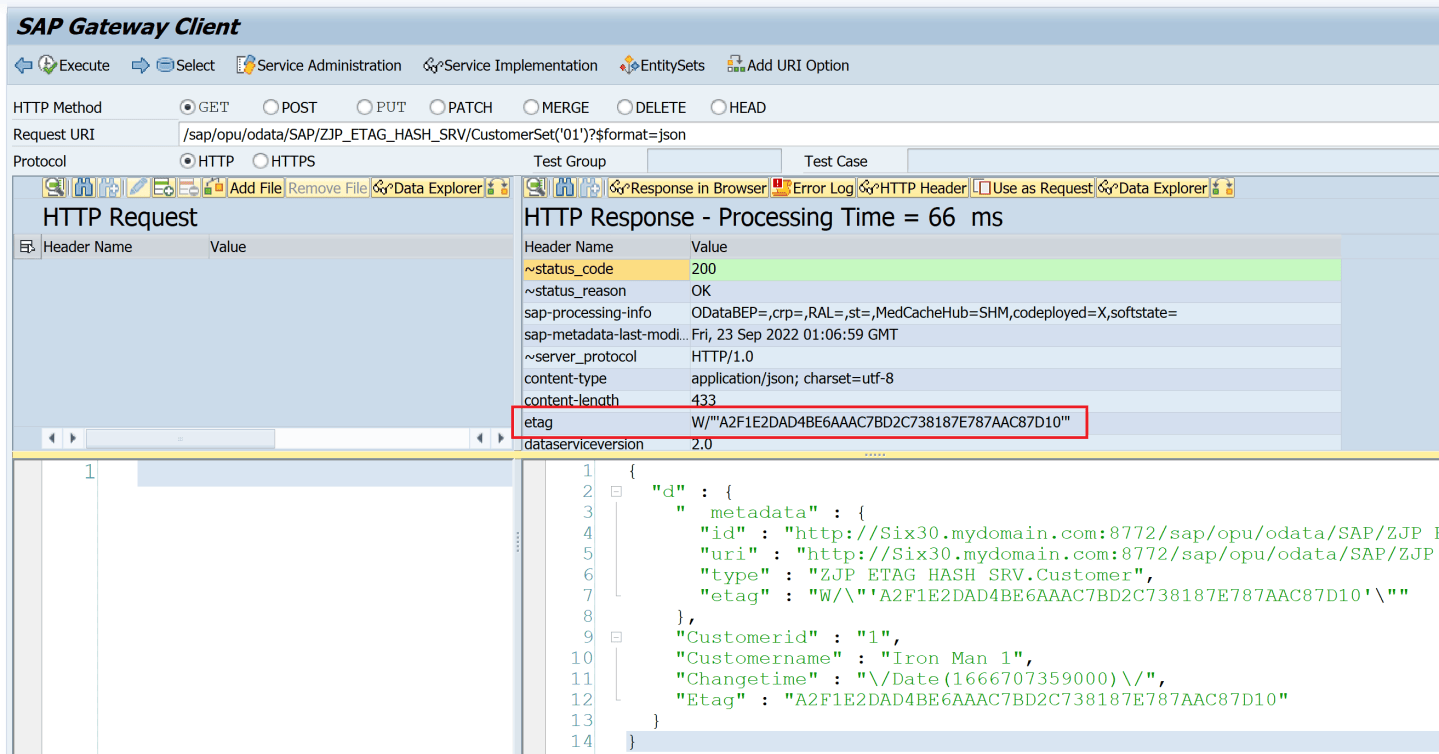Screen dimensions: 1439x754
Task: Click the response pane Value column header
Action: tap(1014, 247)
